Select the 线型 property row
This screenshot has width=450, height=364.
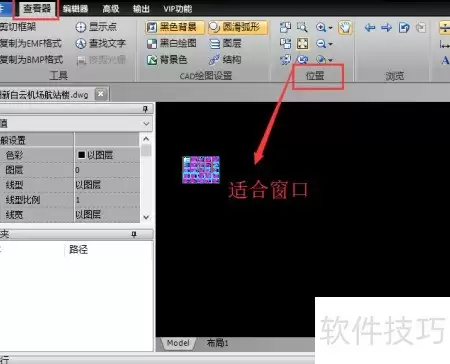pyautogui.click(x=69, y=185)
